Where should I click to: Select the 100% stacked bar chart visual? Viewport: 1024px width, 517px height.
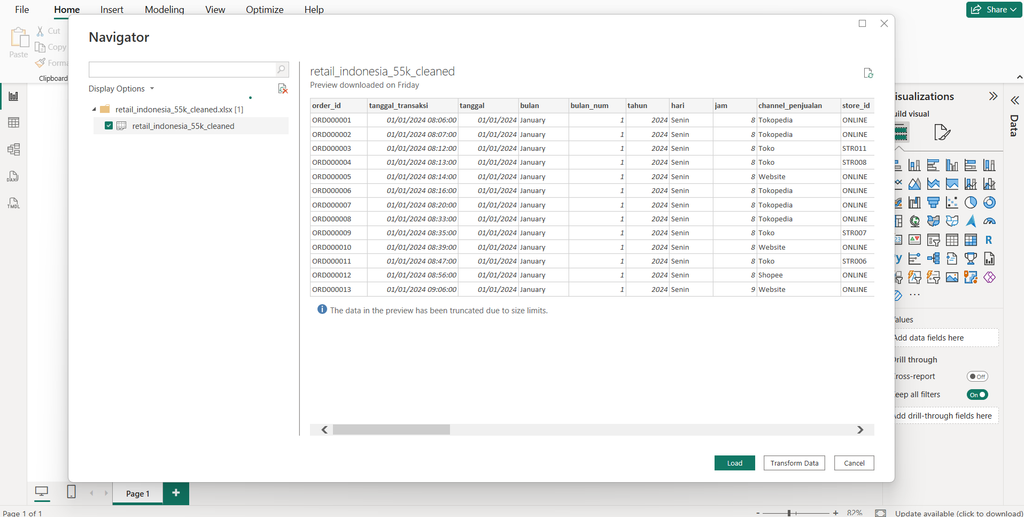[970, 165]
